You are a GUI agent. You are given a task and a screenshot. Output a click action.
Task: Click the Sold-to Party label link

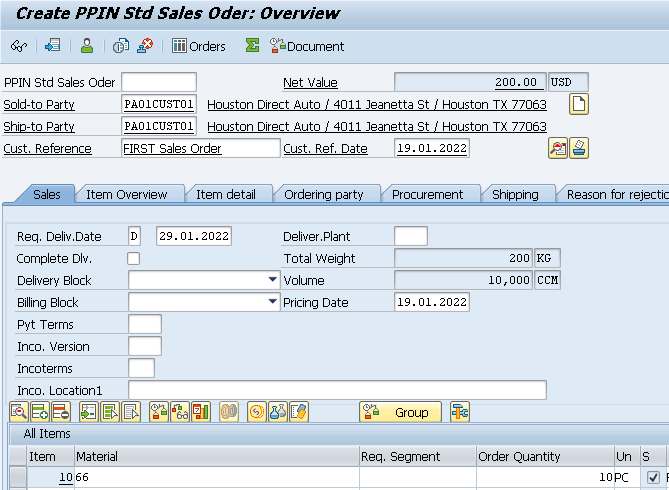click(39, 105)
